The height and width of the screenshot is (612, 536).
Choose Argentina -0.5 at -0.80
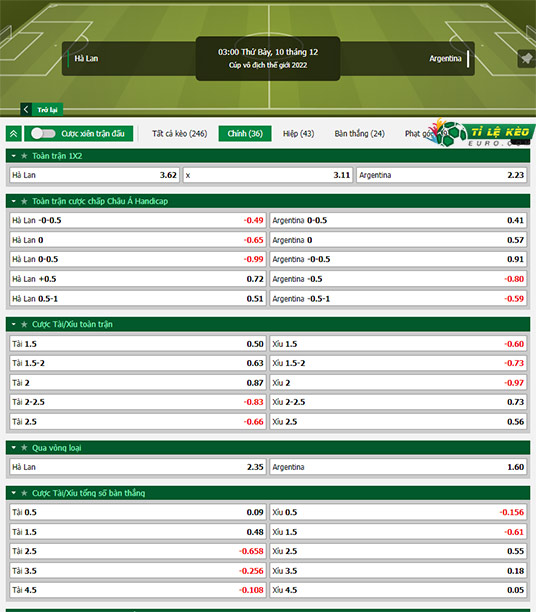(398, 279)
